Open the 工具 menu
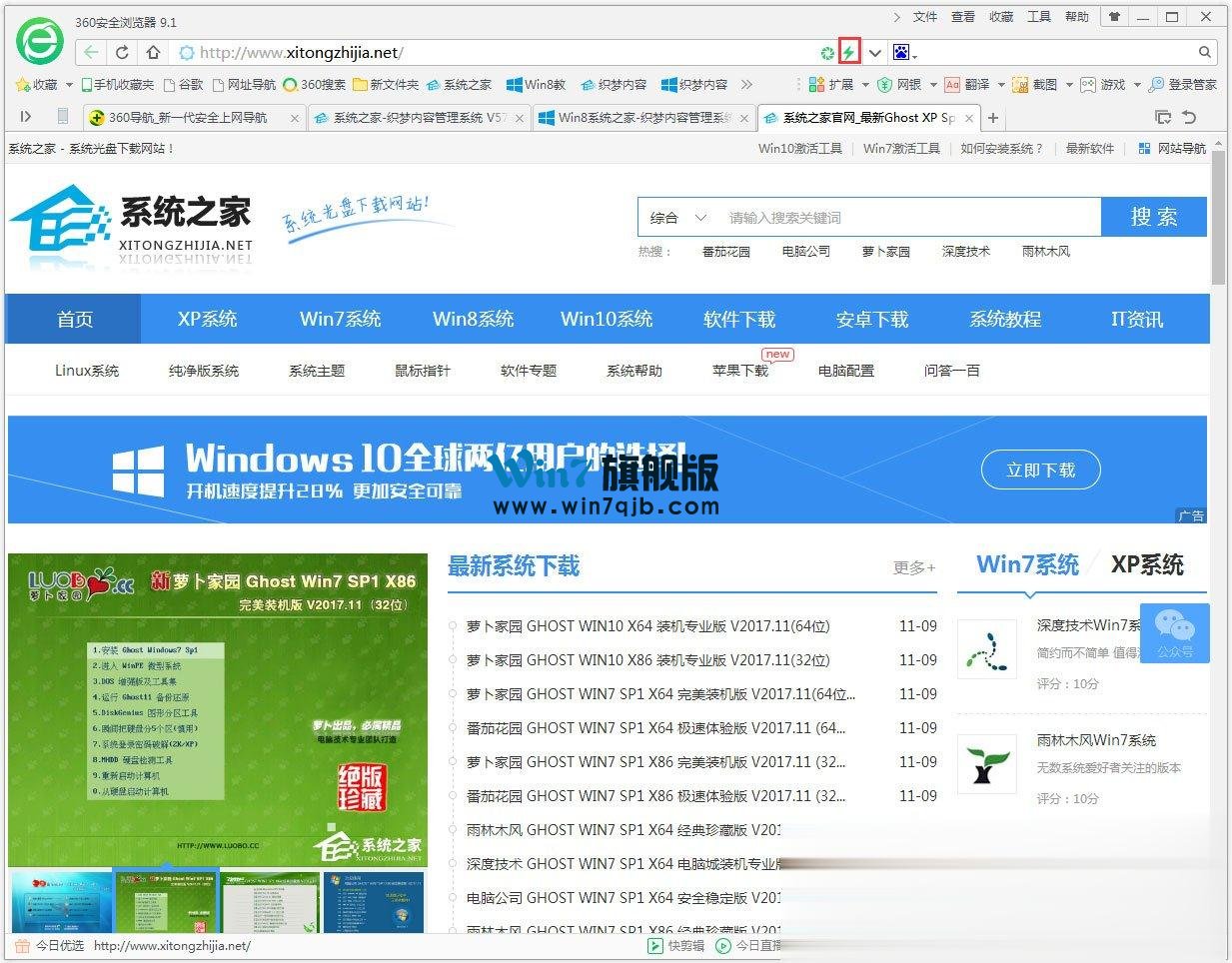Viewport: 1232px width, 963px height. coord(1039,17)
